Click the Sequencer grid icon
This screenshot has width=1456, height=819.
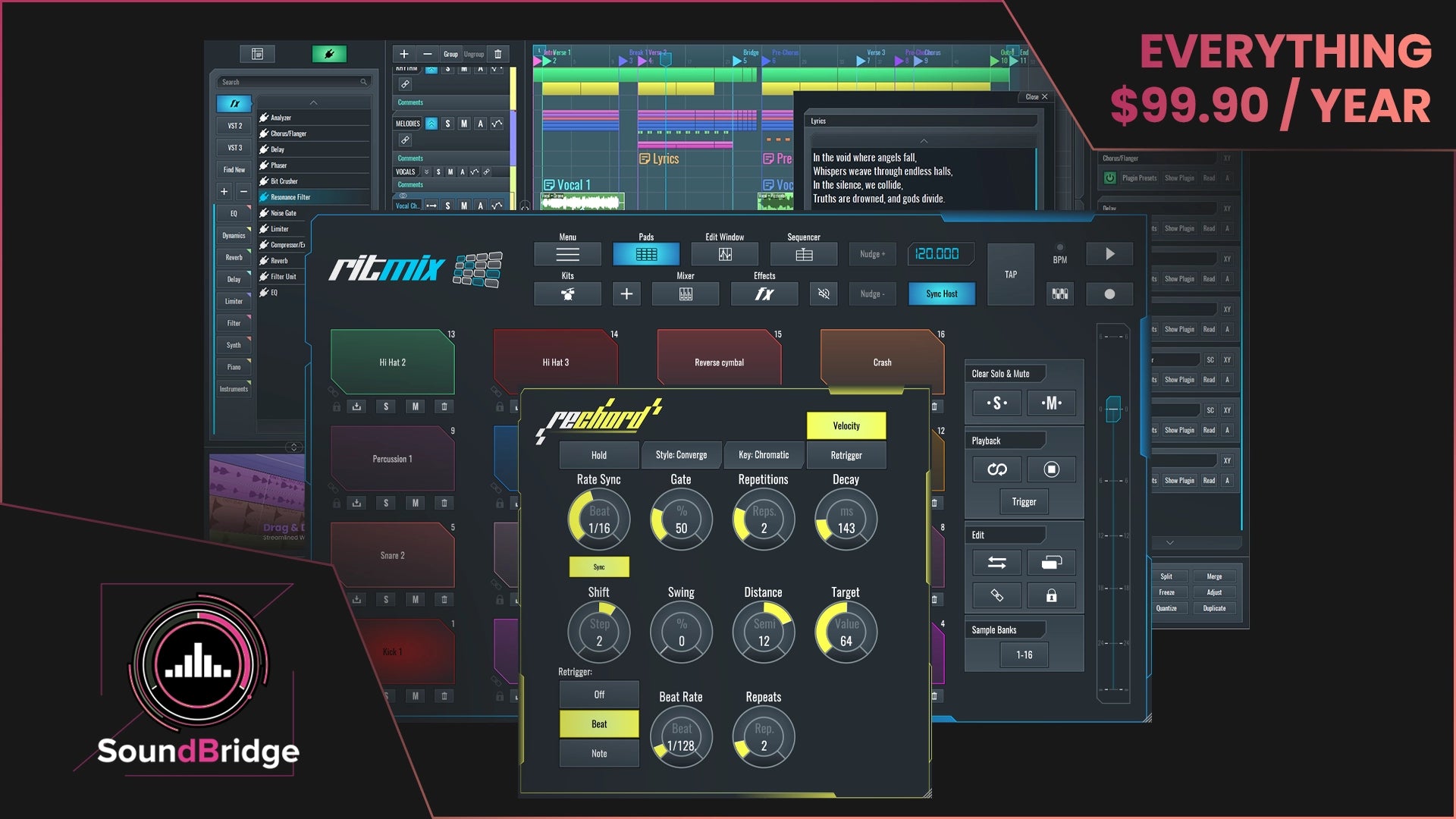[803, 255]
